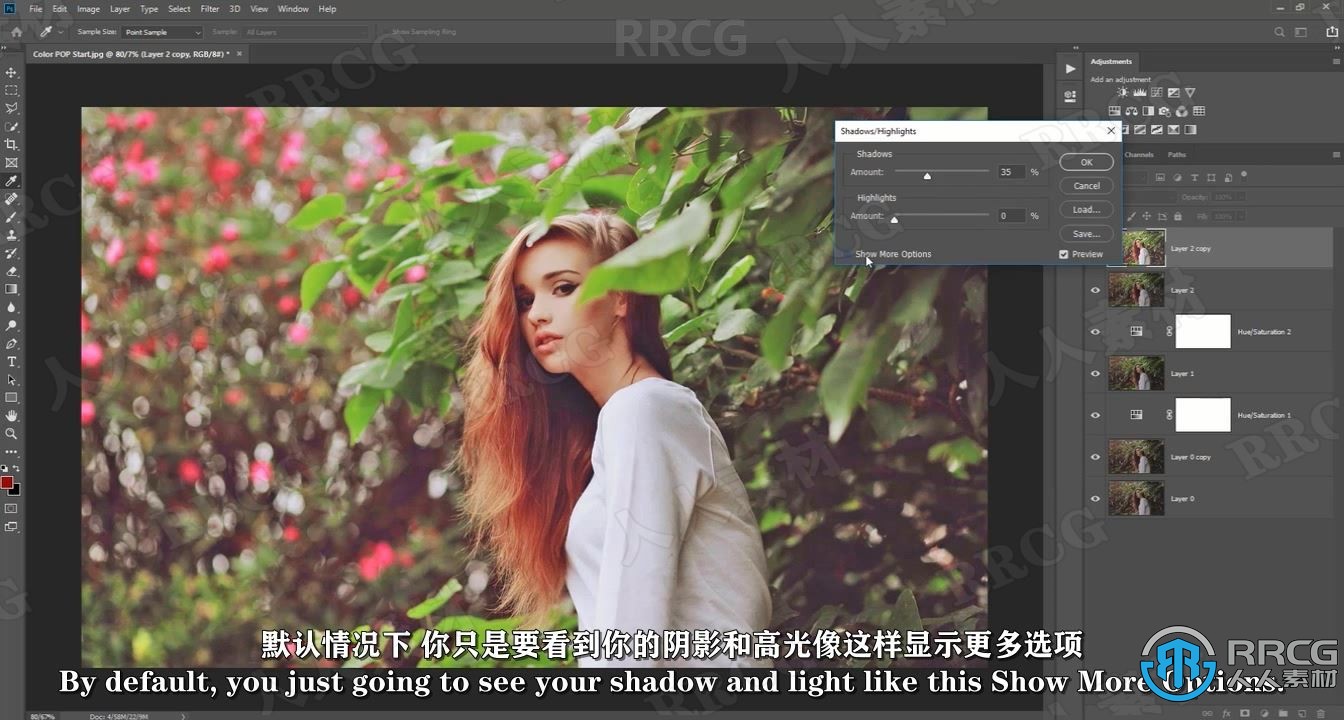
Task: Click the Shadows Amount value field
Action: (1011, 172)
